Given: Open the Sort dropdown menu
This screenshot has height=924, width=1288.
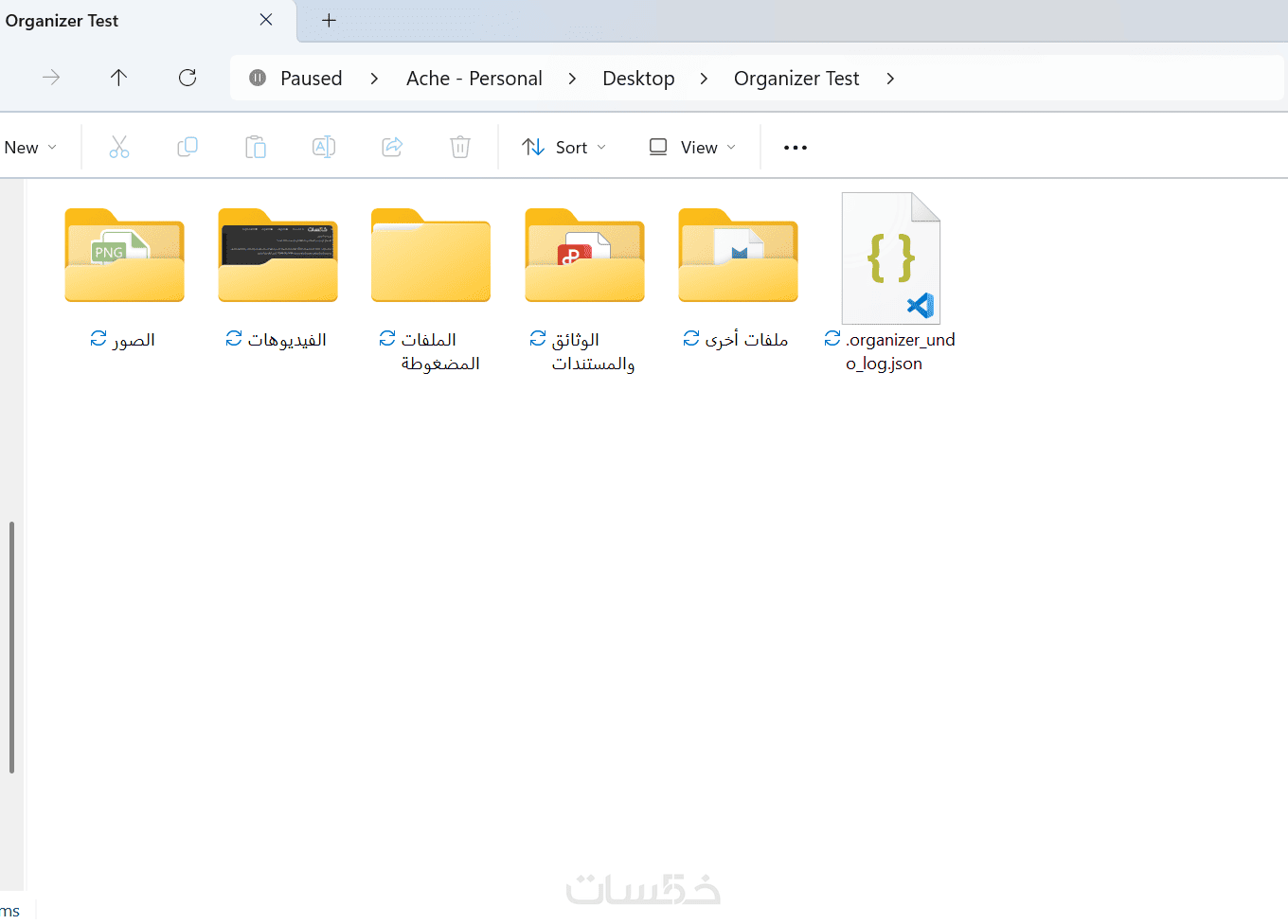Looking at the screenshot, I should click(x=563, y=147).
